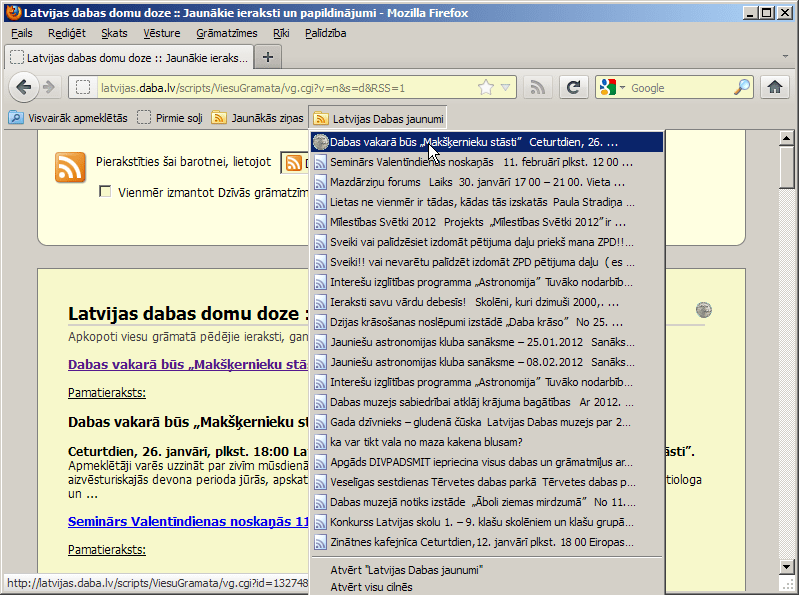Click the forward navigation arrow
The image size is (799, 595).
49,88
